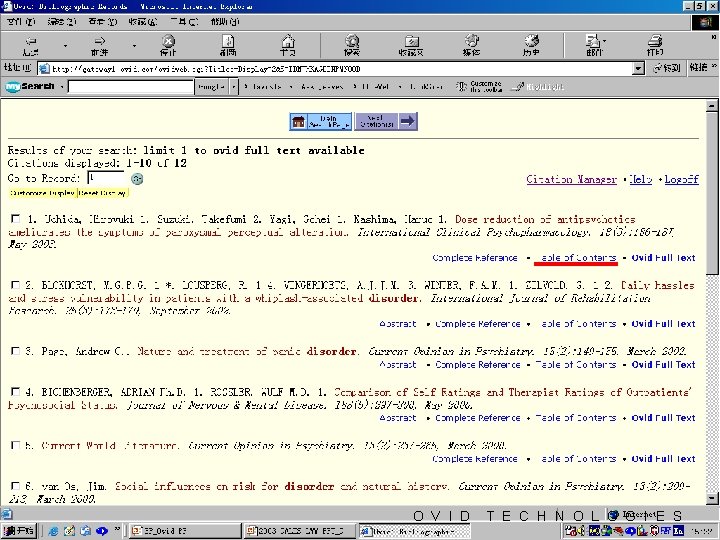Click the IE Forward toolbar button
Screen dimensions: 720x540
coord(99,45)
